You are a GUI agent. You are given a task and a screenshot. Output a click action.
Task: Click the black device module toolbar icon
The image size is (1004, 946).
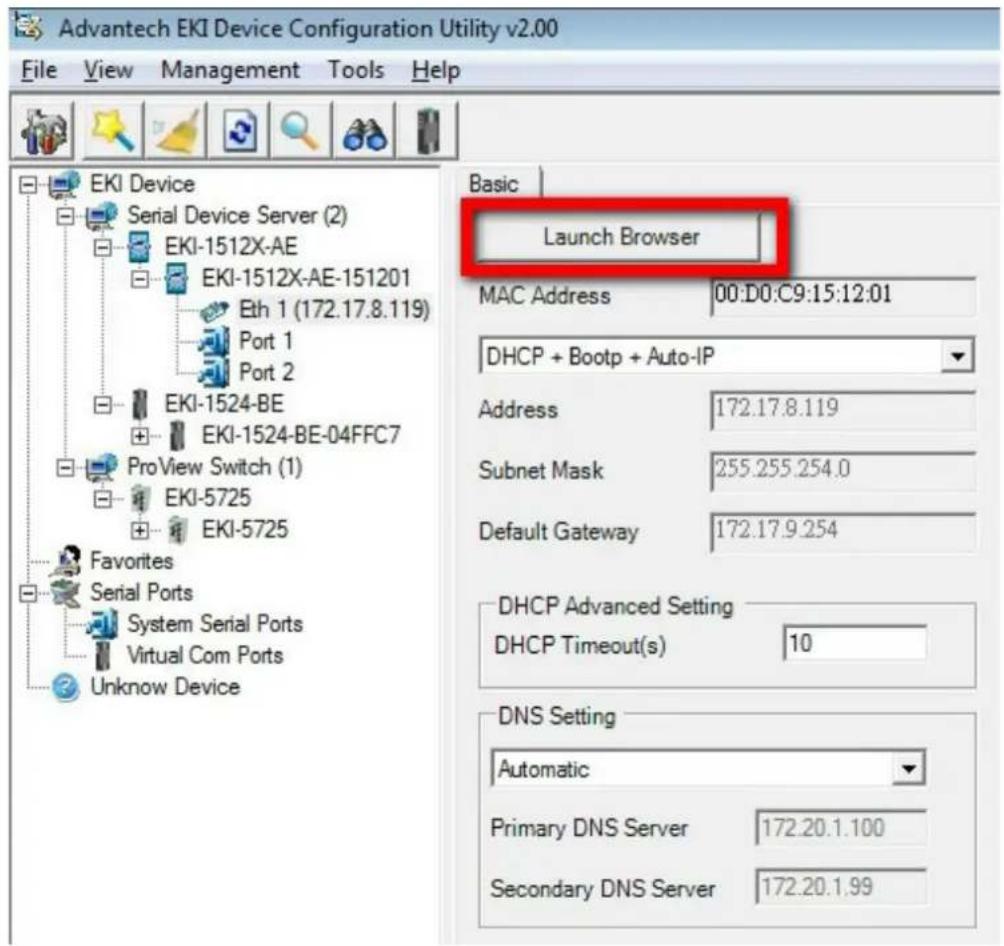[x=428, y=131]
